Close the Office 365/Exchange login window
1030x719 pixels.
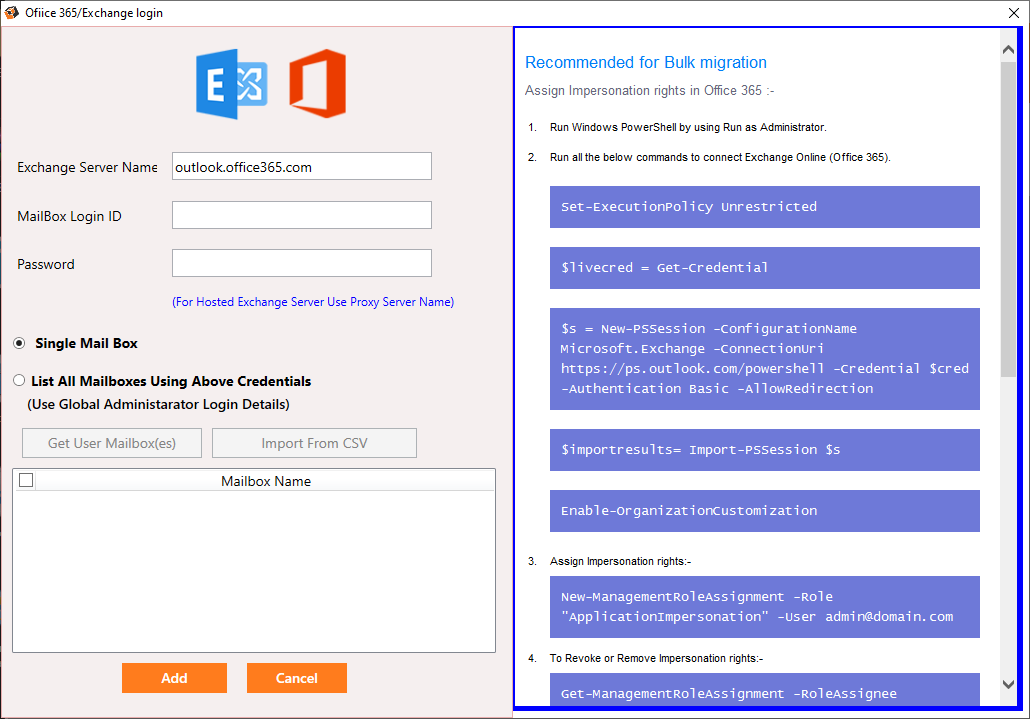[1014, 13]
